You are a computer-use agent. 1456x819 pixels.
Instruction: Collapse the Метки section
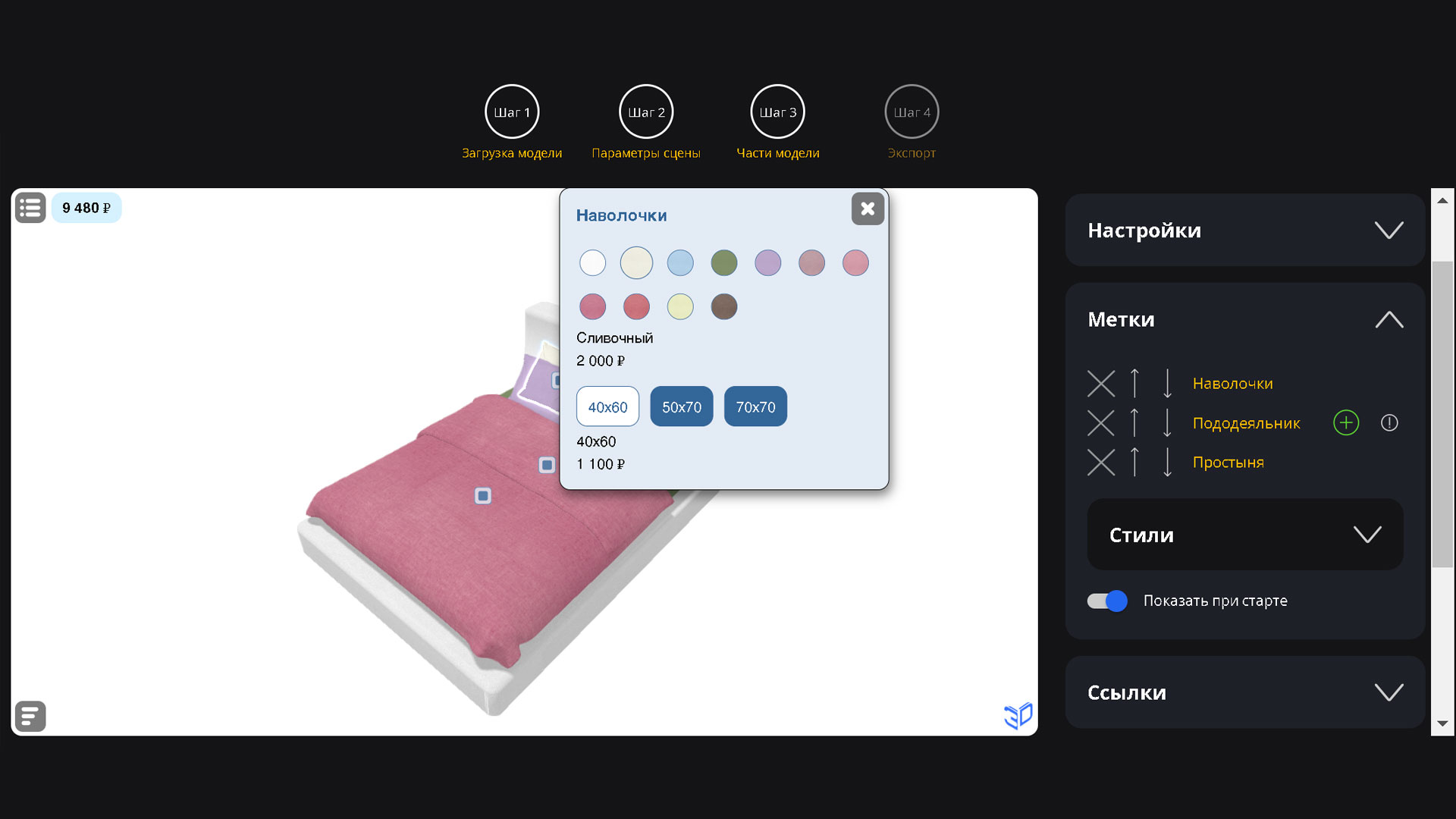[x=1389, y=319]
